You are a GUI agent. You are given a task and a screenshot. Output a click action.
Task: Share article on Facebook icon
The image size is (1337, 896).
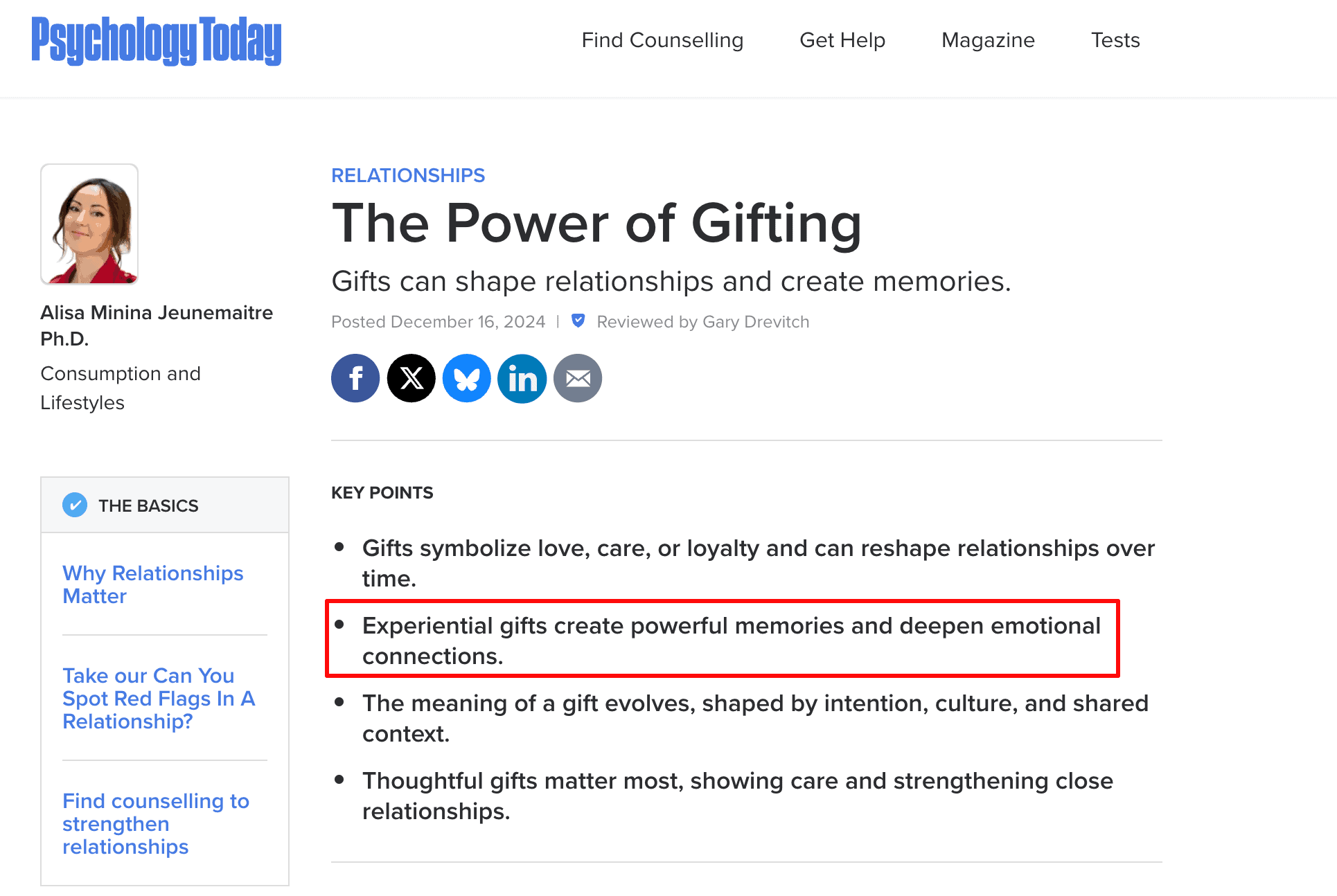355,379
